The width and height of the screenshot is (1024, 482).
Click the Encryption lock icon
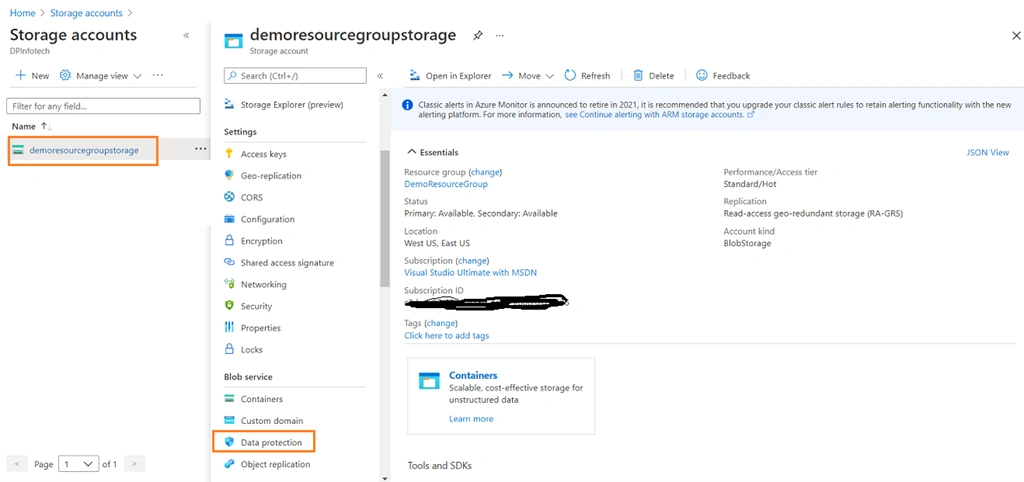(229, 240)
